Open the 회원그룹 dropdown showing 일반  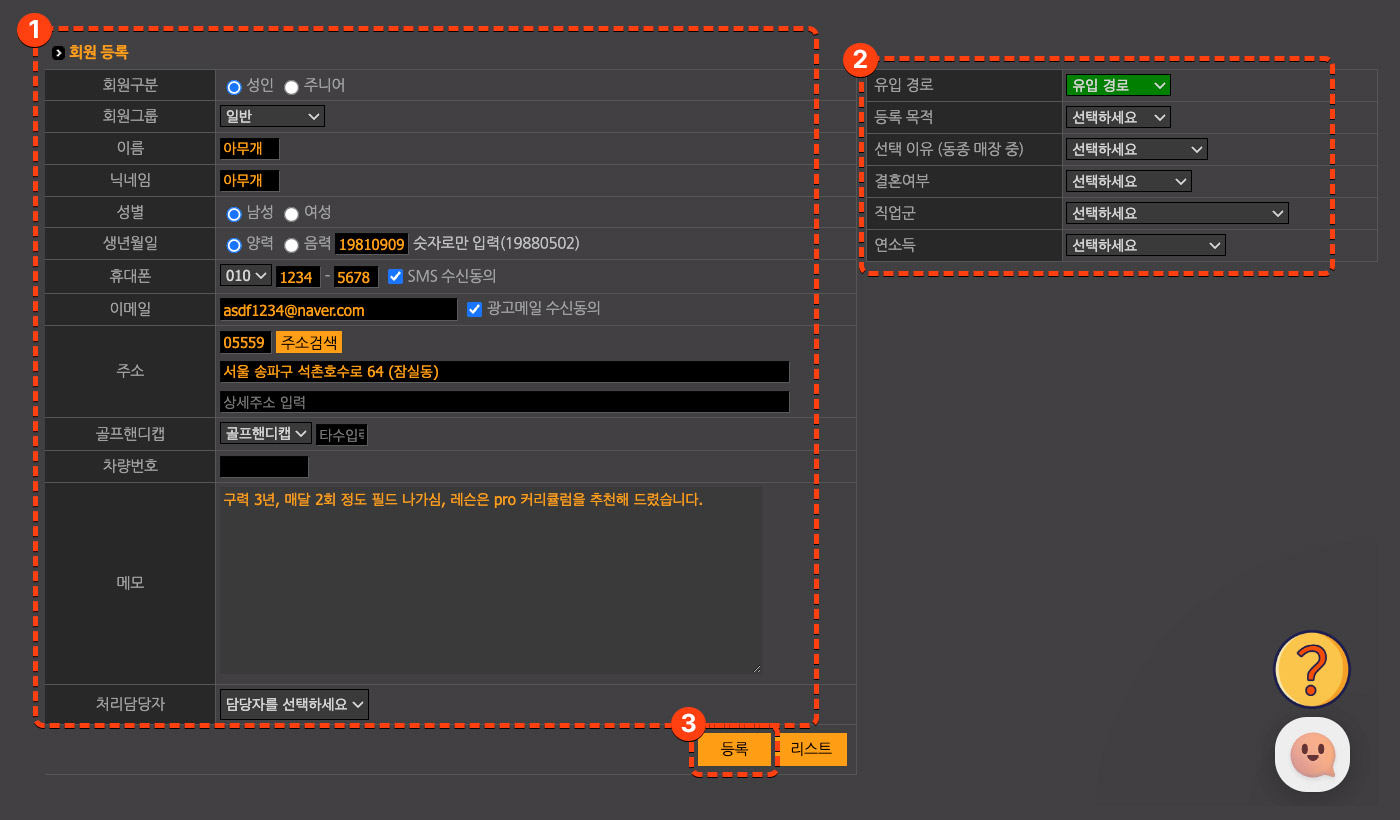[x=272, y=117]
